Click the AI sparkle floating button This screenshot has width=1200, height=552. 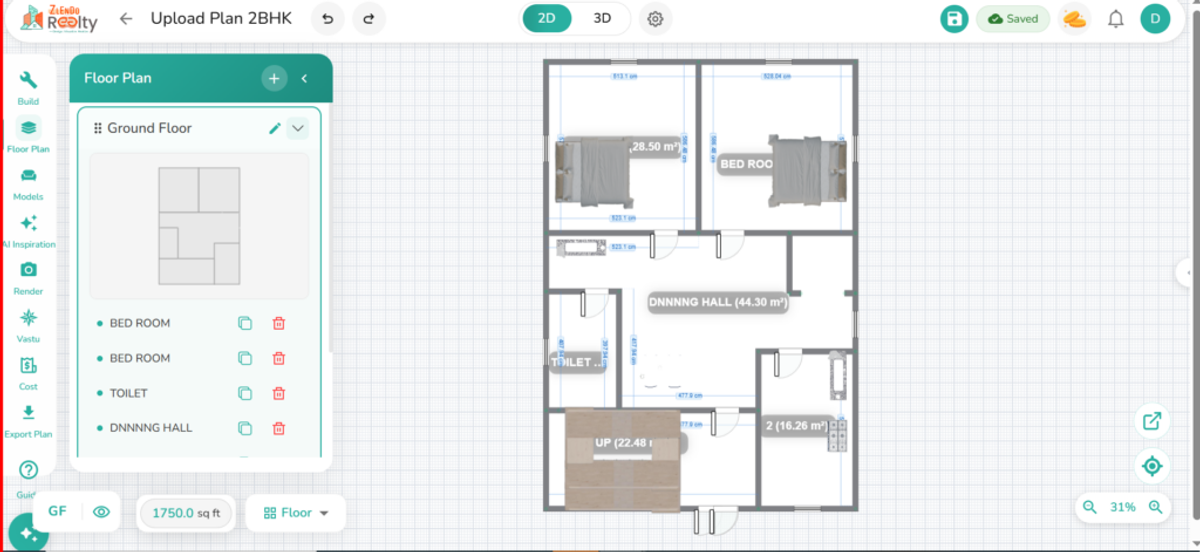coord(28,534)
